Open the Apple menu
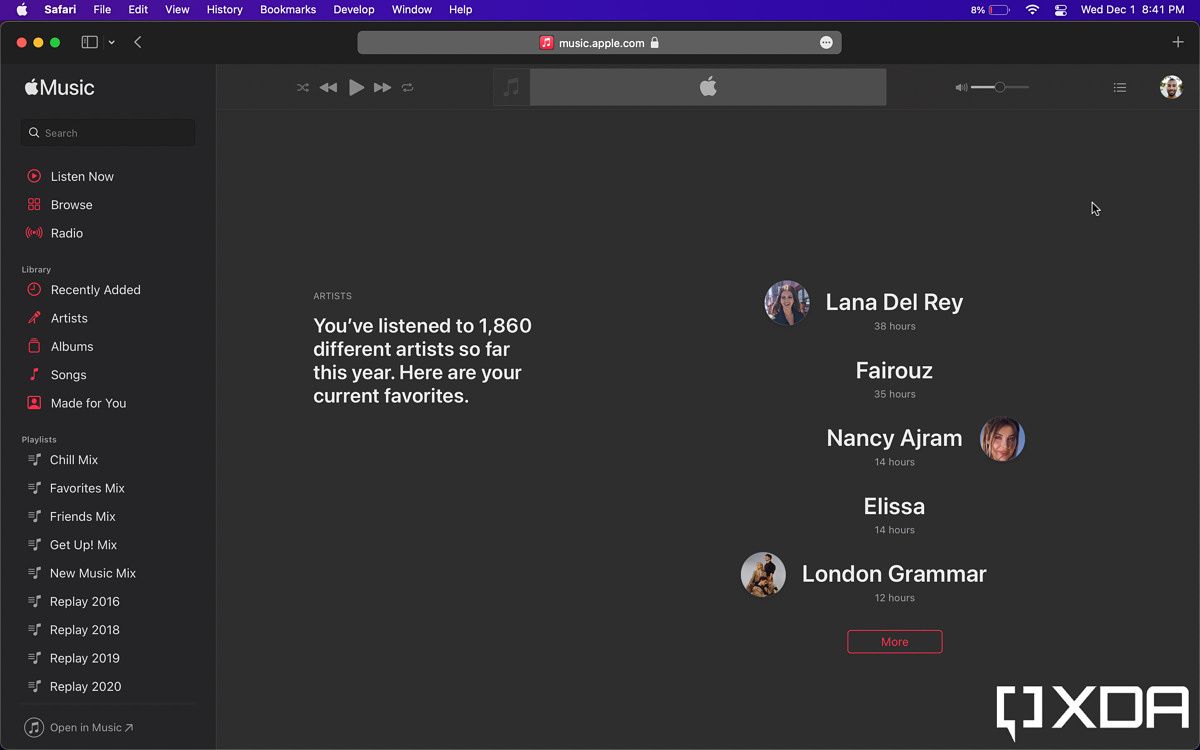1200x750 pixels. 21,10
